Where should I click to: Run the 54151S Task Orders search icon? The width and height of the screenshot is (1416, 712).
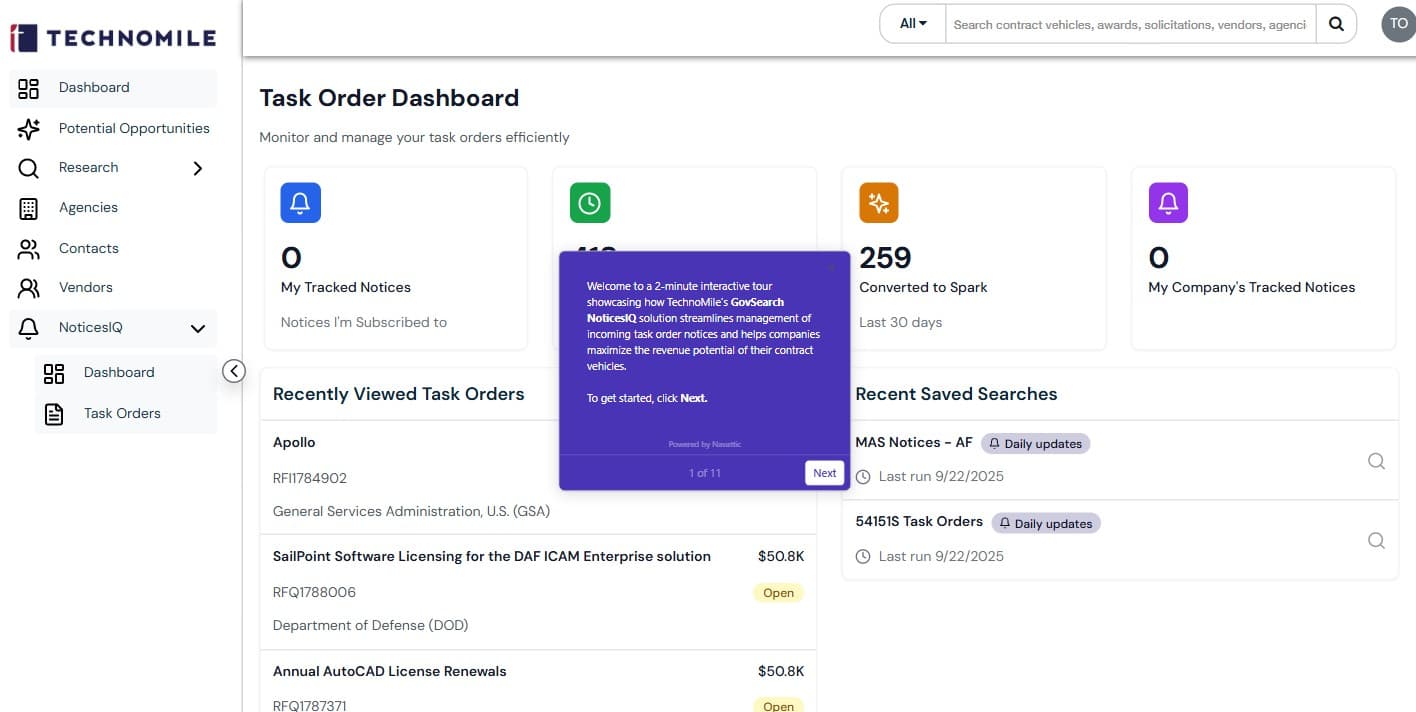[x=1376, y=540]
